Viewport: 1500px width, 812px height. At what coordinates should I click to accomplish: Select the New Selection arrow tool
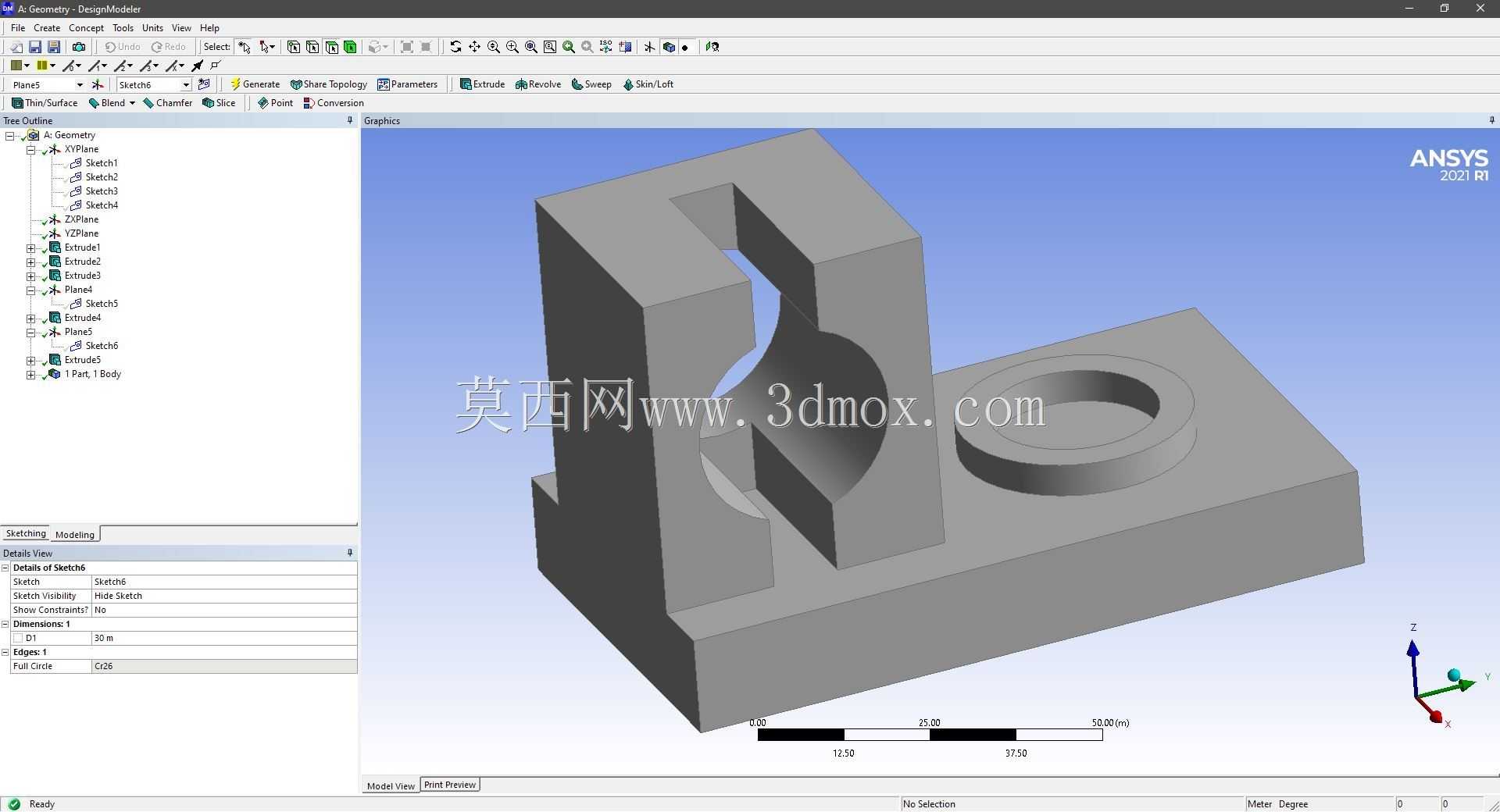(x=245, y=47)
